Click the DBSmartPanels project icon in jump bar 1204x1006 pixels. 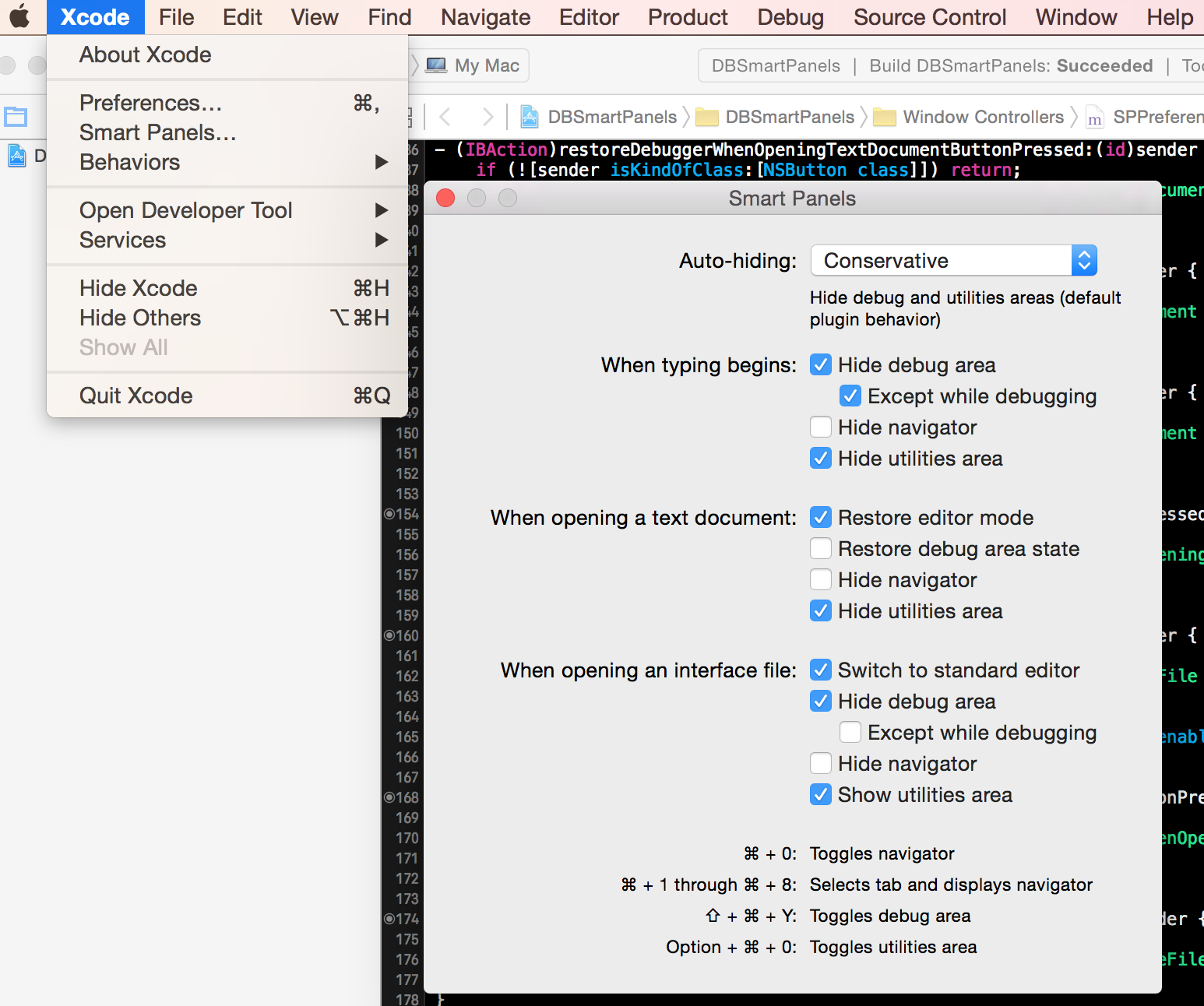[530, 117]
